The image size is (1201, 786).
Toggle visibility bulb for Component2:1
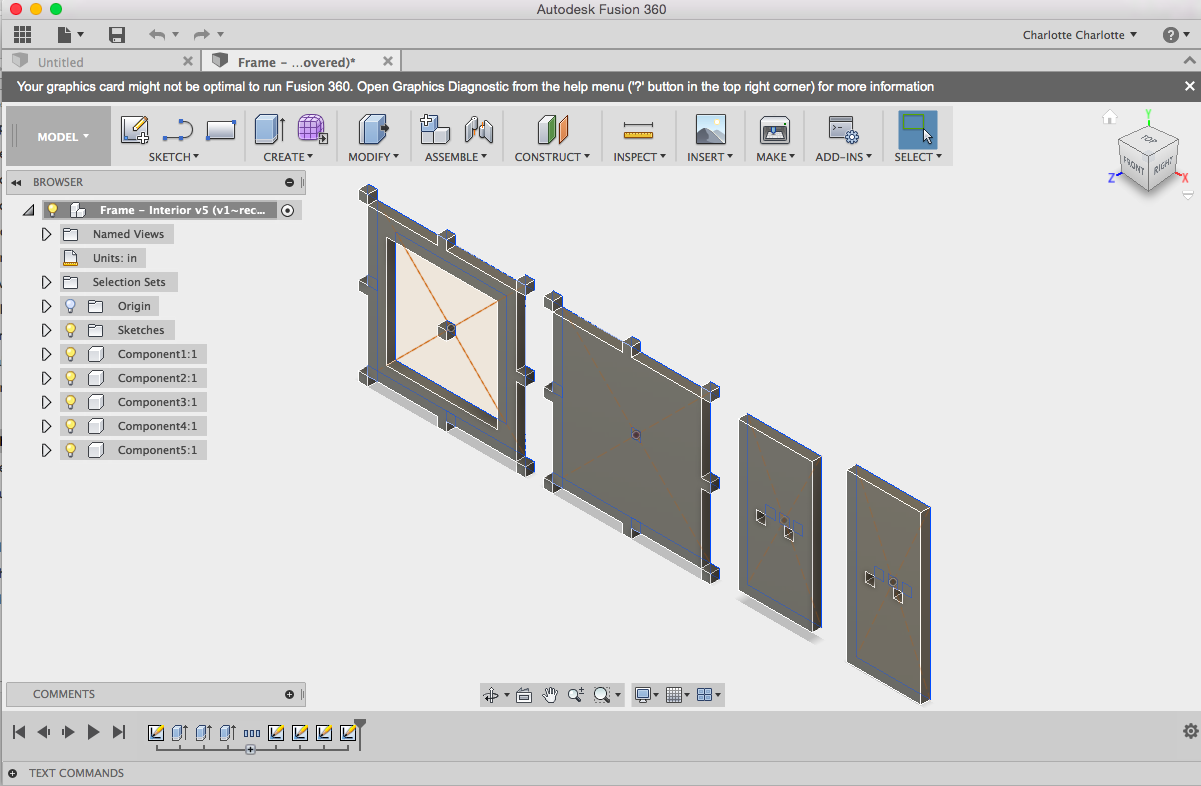pos(70,378)
